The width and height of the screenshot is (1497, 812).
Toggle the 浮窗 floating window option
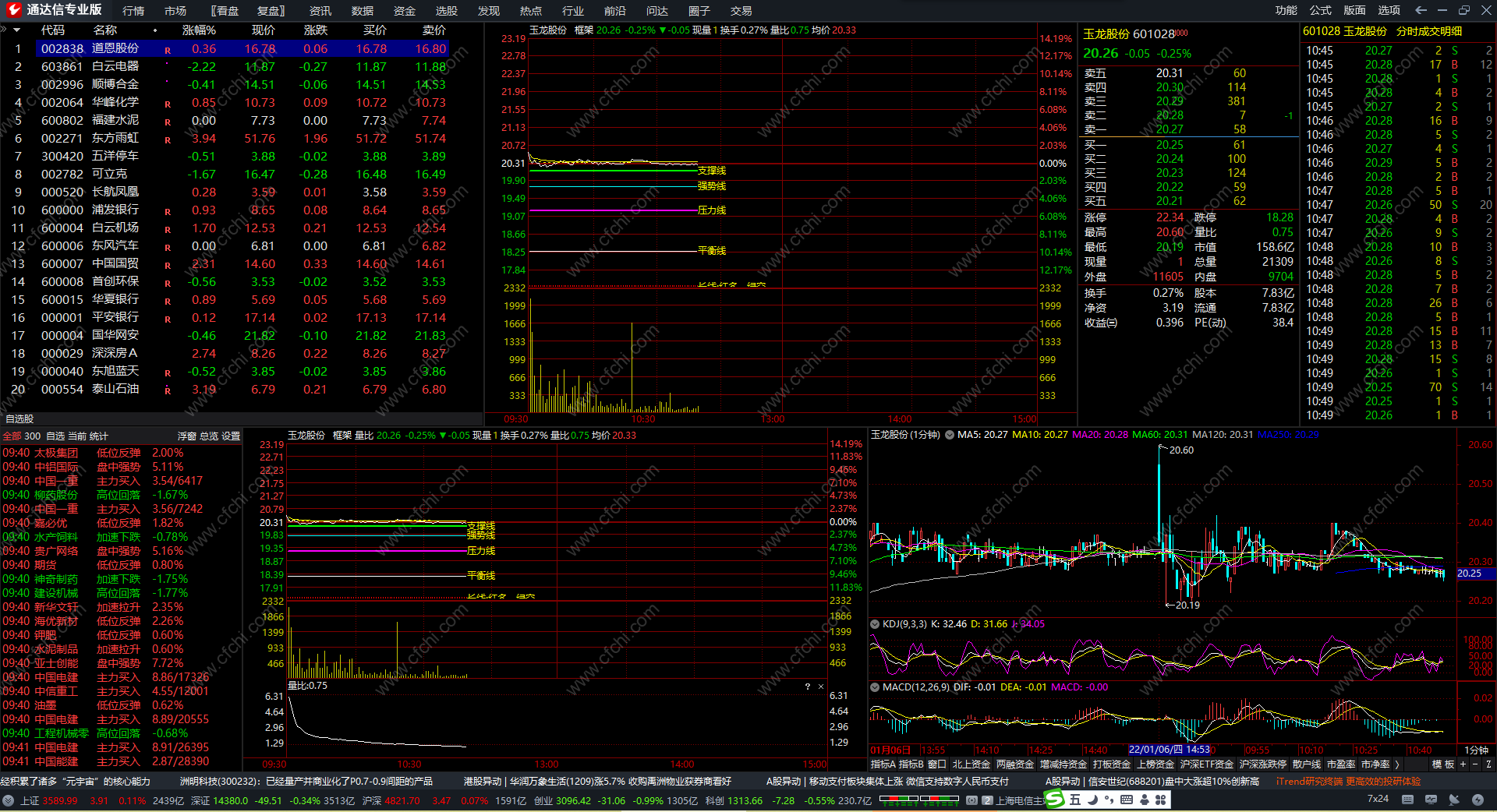click(187, 436)
